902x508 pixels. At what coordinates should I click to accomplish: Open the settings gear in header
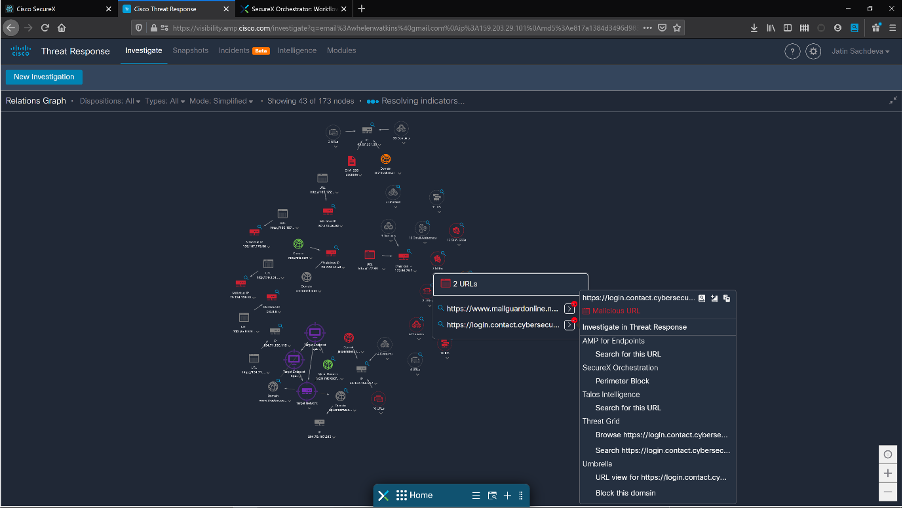click(813, 51)
